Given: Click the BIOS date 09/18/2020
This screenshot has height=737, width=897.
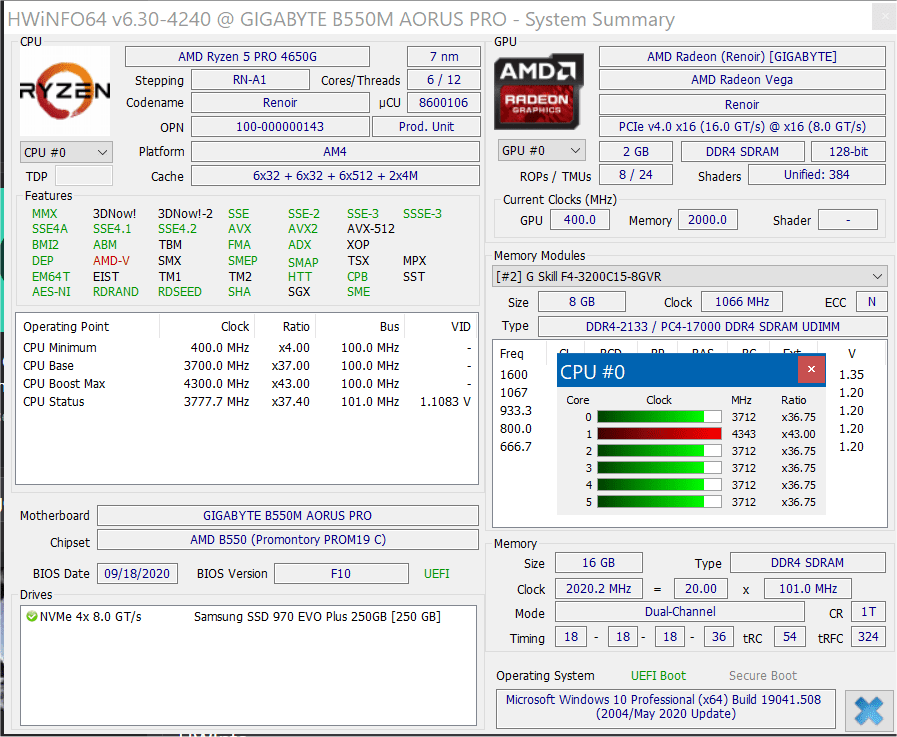Looking at the screenshot, I should click(137, 573).
